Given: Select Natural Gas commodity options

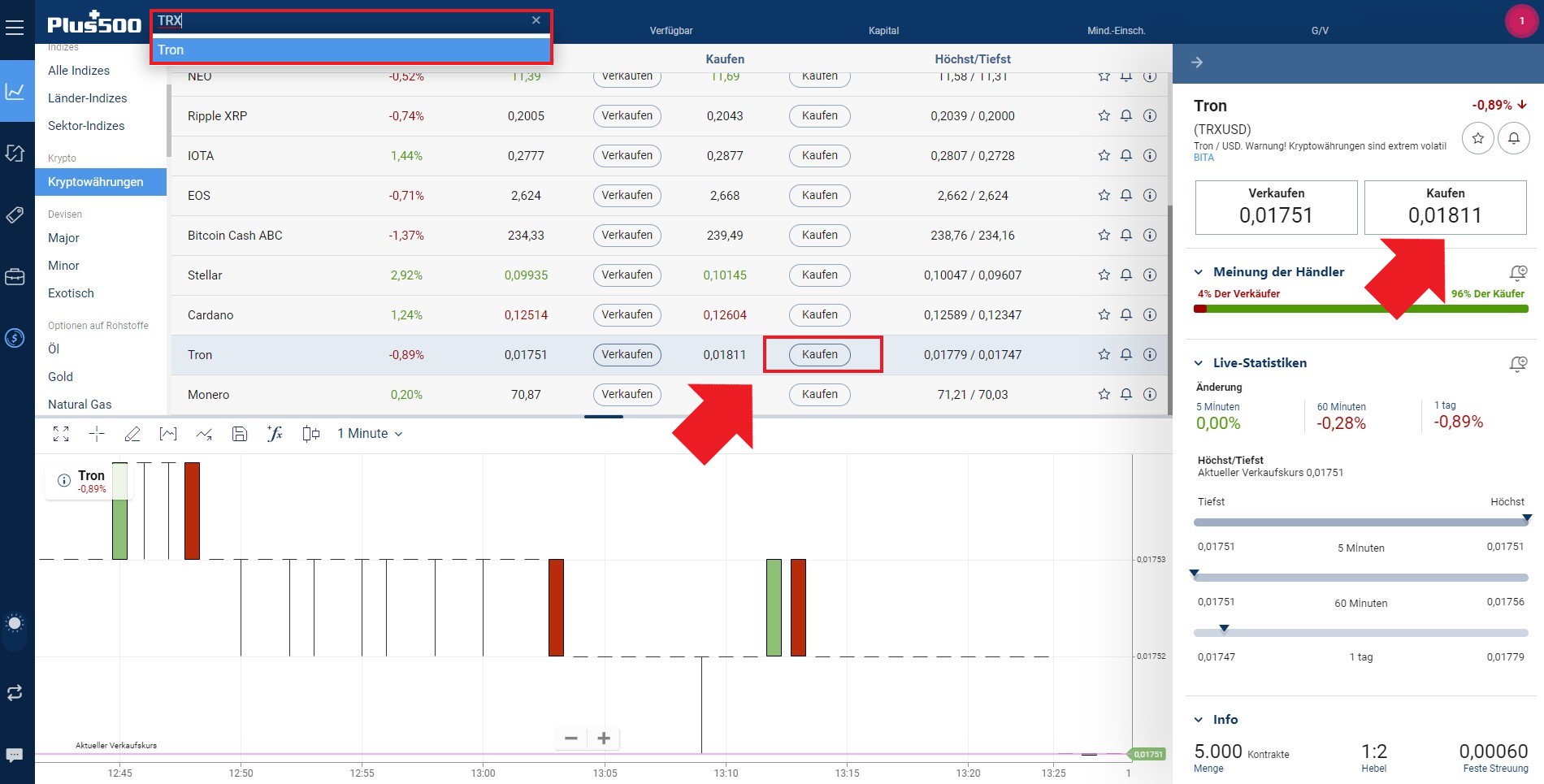Looking at the screenshot, I should pyautogui.click(x=80, y=405).
